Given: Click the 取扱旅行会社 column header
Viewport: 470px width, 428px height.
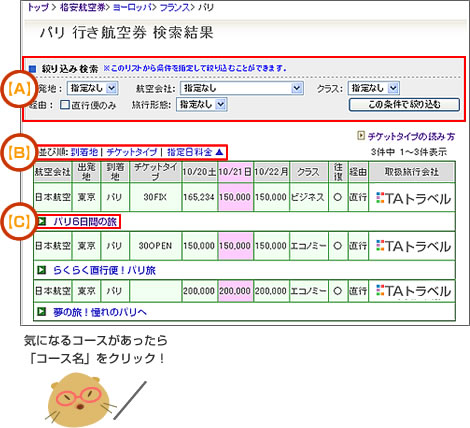Looking at the screenshot, I should pyautogui.click(x=412, y=172).
